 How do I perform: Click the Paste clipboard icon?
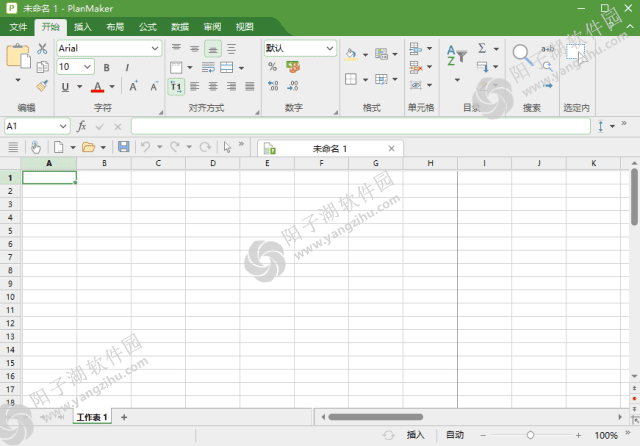pos(18,56)
